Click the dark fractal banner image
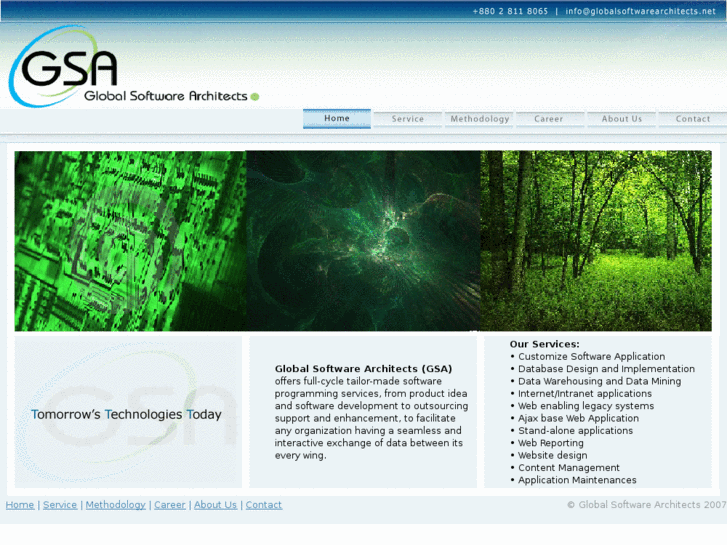This screenshot has width=727, height=545. (363, 241)
